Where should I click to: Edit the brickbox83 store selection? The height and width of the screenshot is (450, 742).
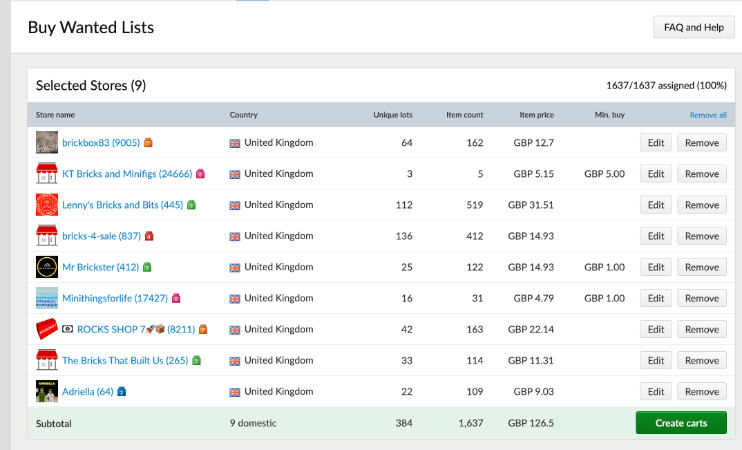tap(656, 142)
